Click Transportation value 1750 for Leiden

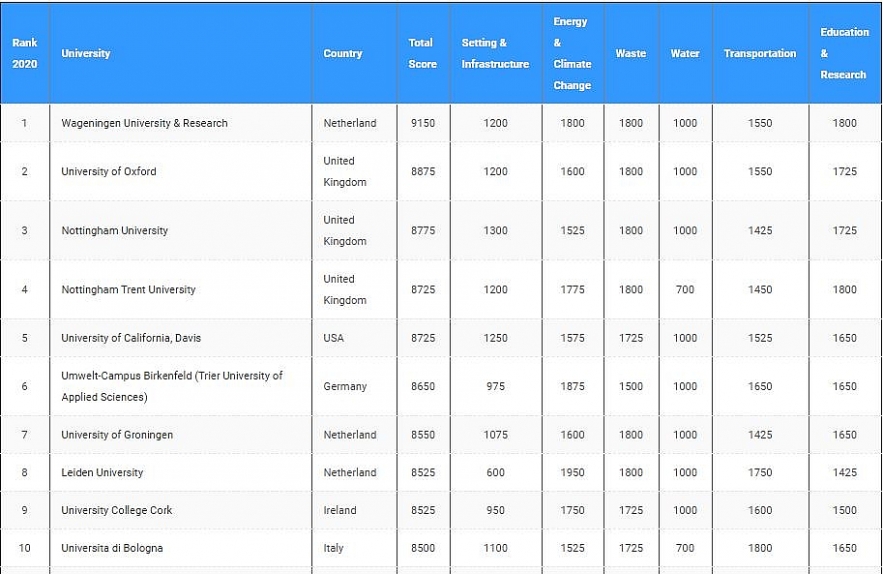(760, 473)
